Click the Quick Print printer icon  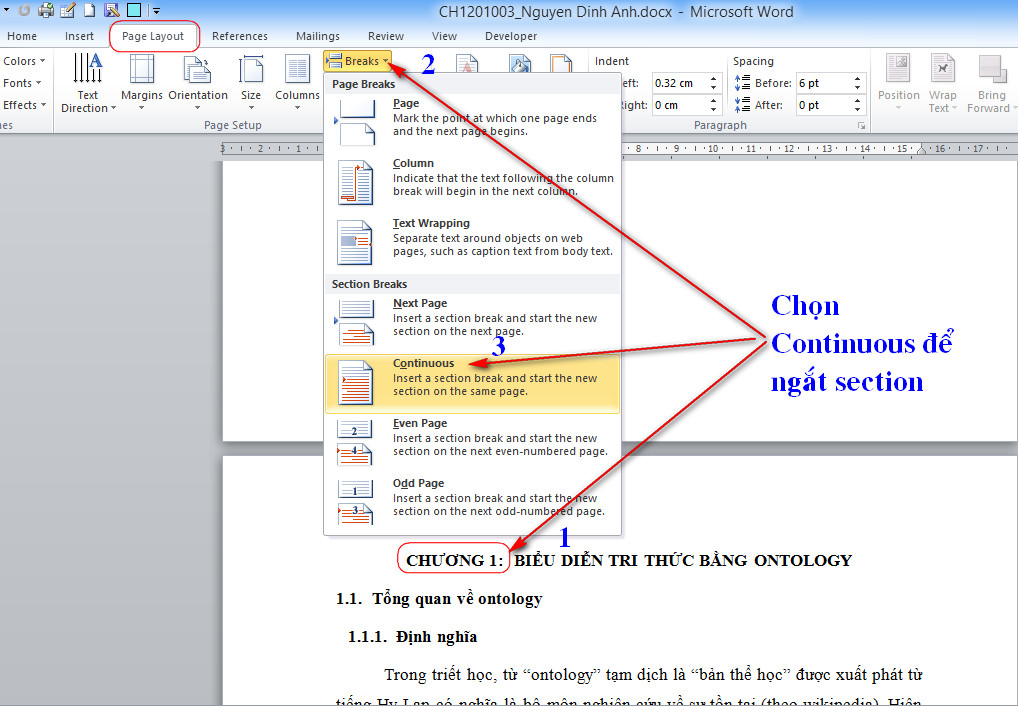click(x=45, y=10)
